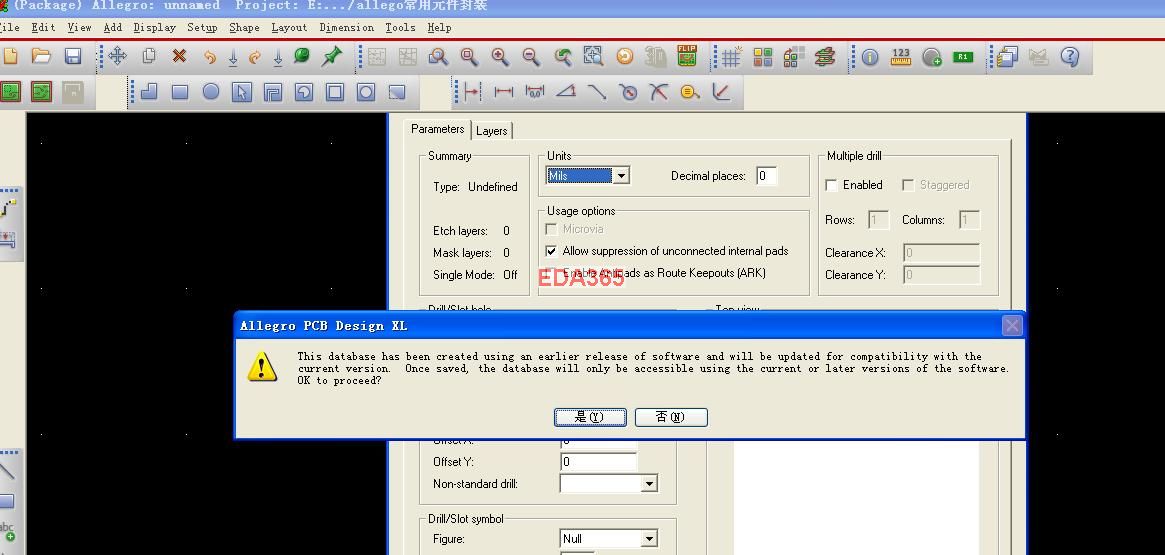Click the Reports stacked pages icon
Image resolution: width=1165 pixels, height=555 pixels.
click(1007, 56)
